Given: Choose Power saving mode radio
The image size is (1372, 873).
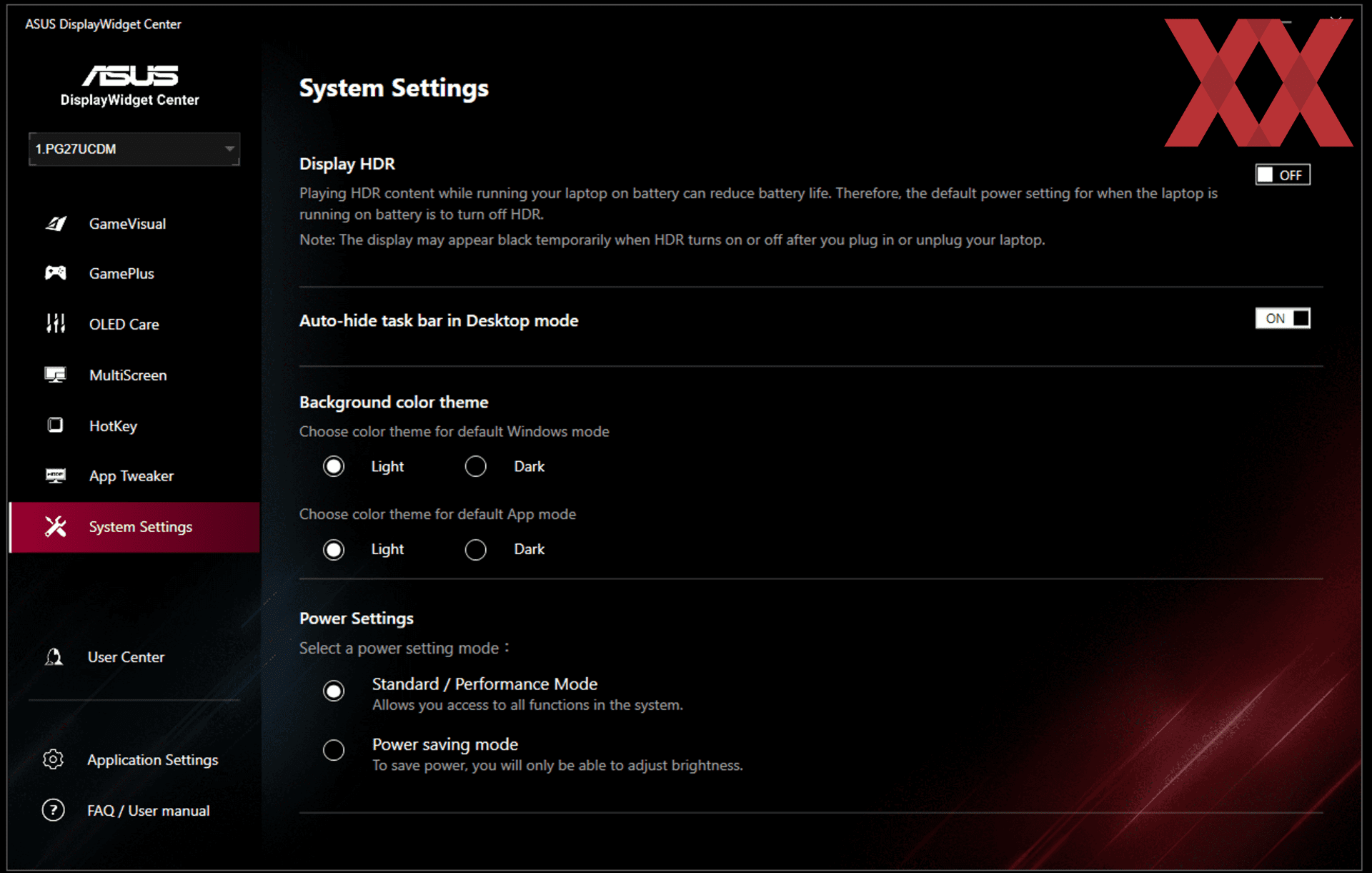Looking at the screenshot, I should 334,750.
